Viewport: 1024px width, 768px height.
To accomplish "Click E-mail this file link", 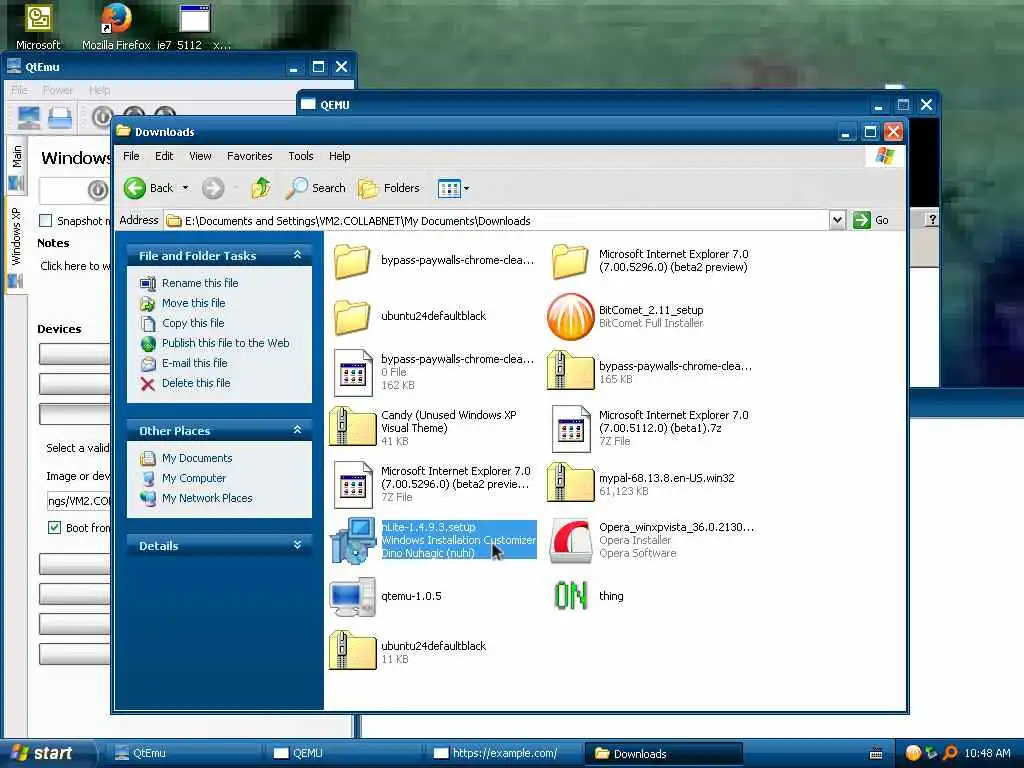I will point(195,363).
